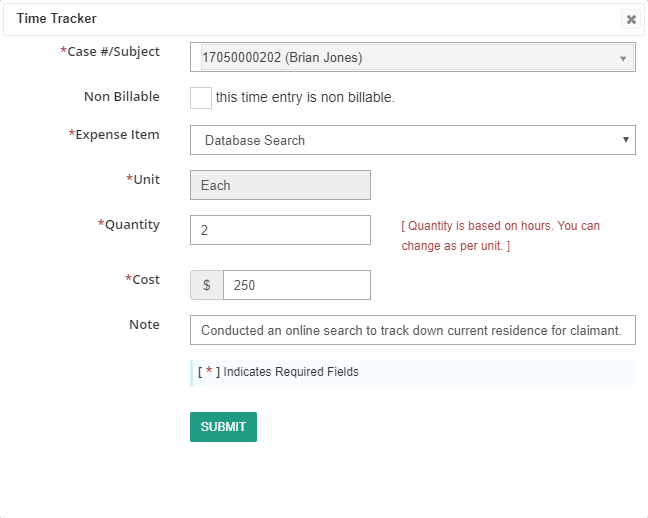Click the Expense Item label
The image size is (648, 518).
(114, 134)
